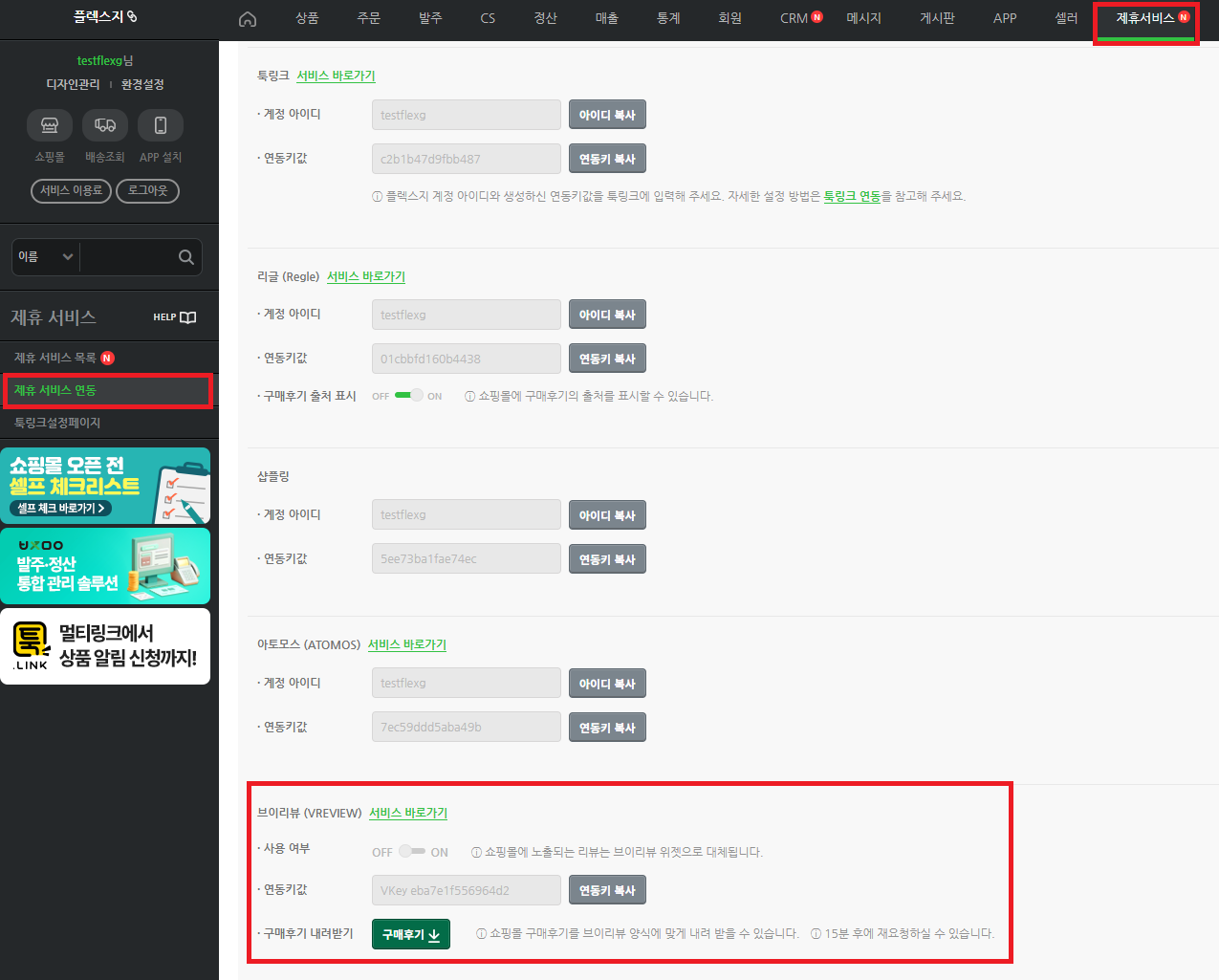Copy 리글 key with 연동키 복사
Screen dimensions: 1219x980
tap(607, 359)
